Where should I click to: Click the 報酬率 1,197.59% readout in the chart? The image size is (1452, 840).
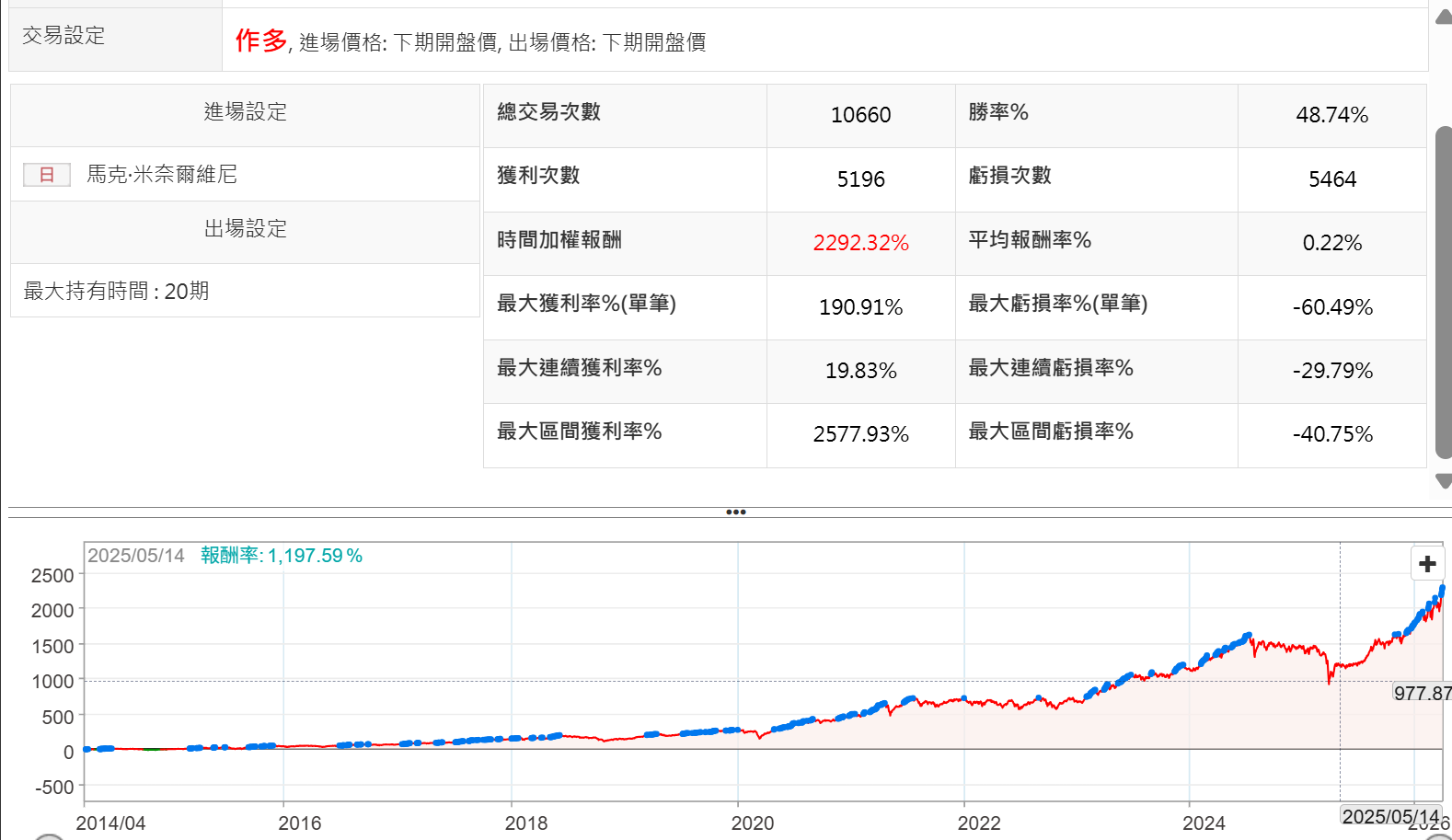pyautogui.click(x=282, y=556)
